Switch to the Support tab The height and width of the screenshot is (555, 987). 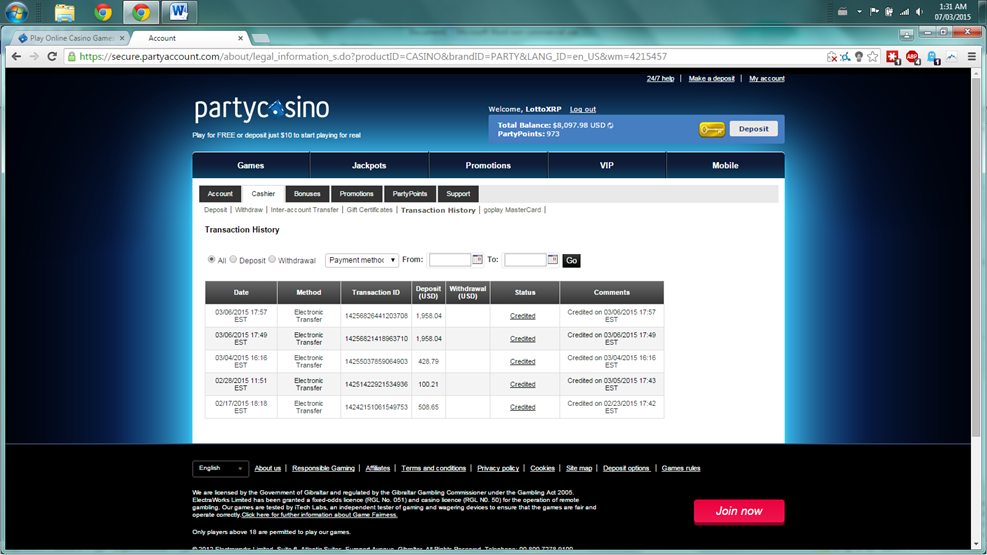(458, 194)
